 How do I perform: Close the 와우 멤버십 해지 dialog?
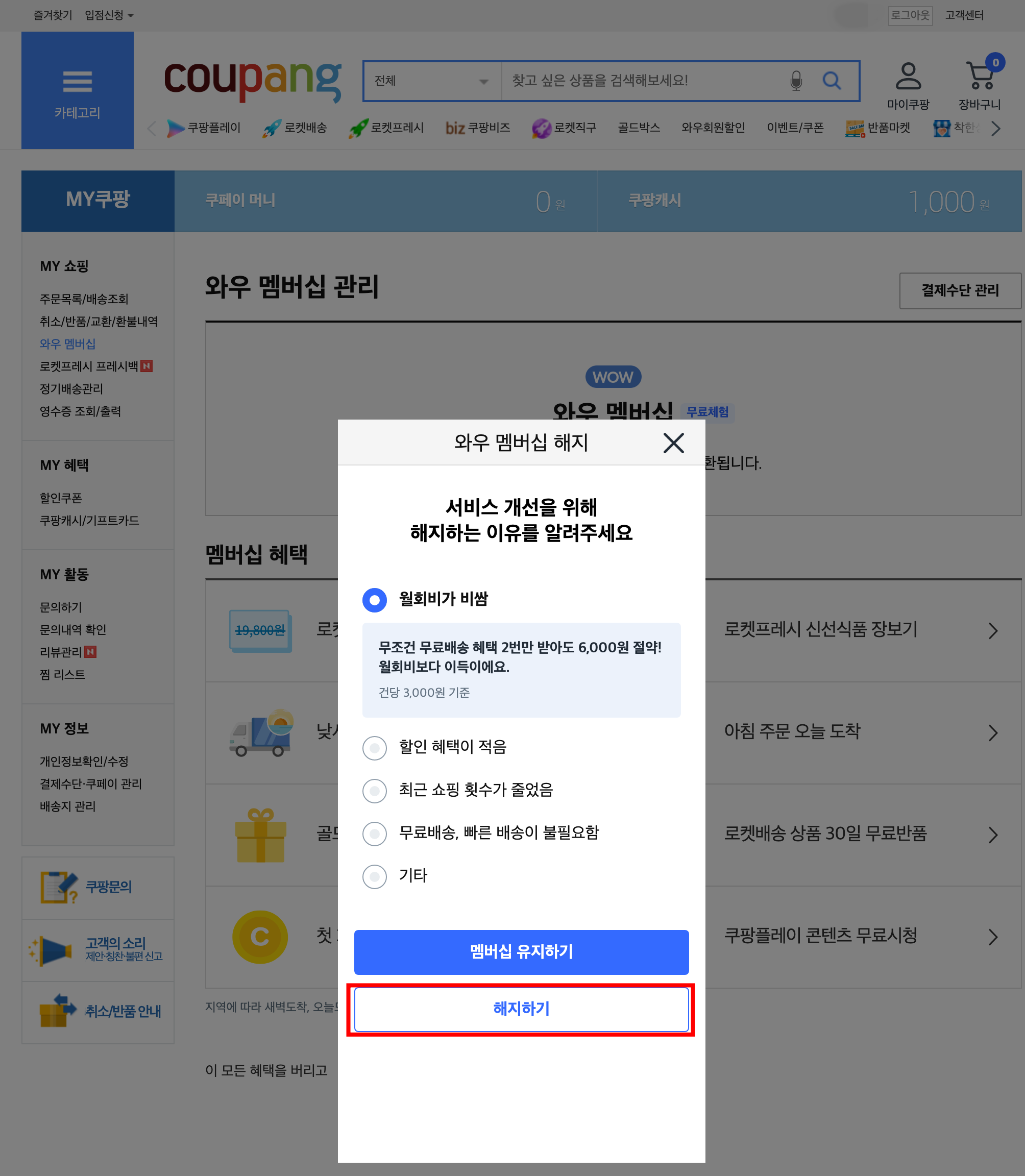click(673, 442)
